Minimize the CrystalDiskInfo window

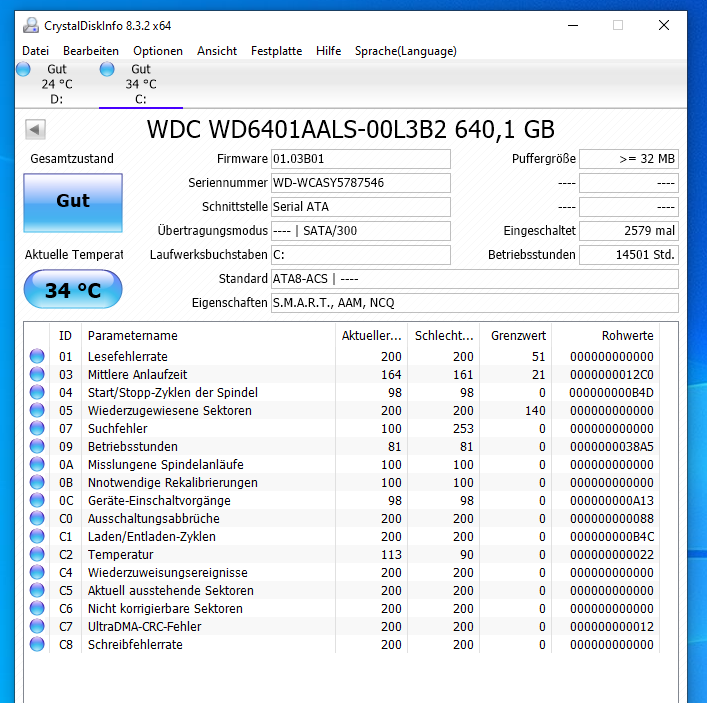point(573,25)
